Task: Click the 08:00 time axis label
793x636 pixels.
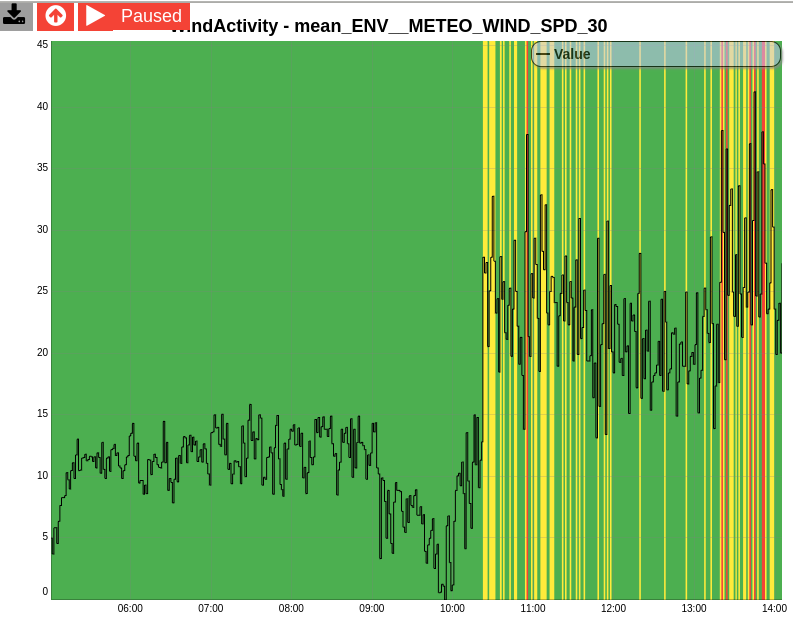Action: click(x=291, y=608)
